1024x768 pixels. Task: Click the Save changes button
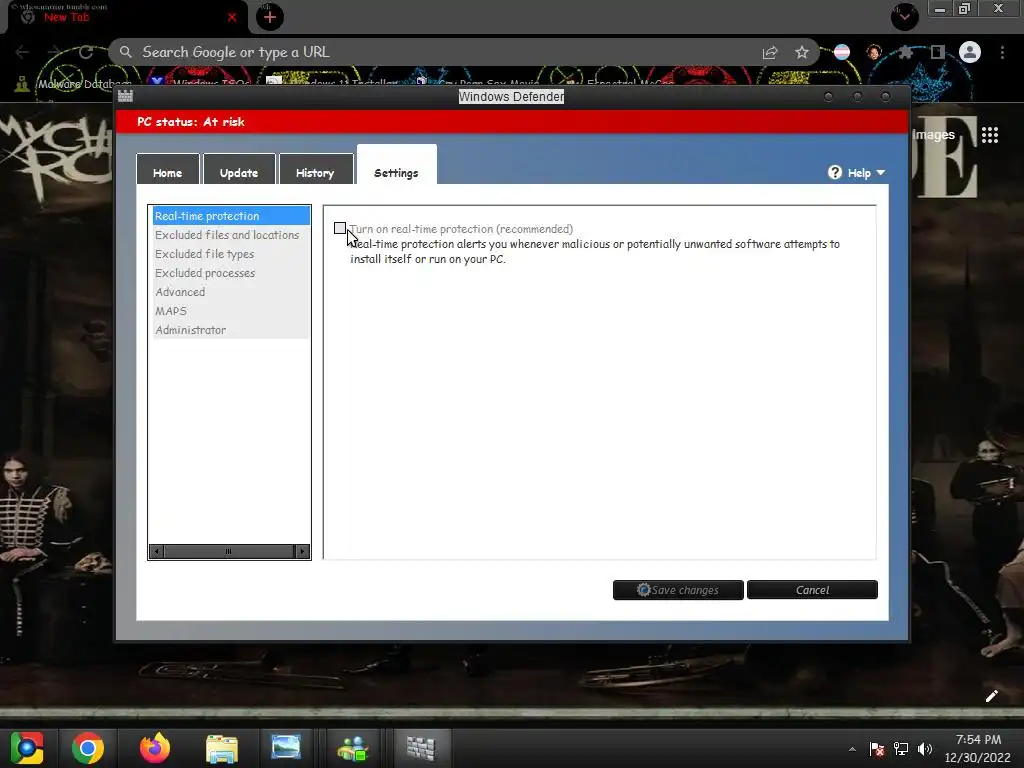pyautogui.click(x=678, y=590)
